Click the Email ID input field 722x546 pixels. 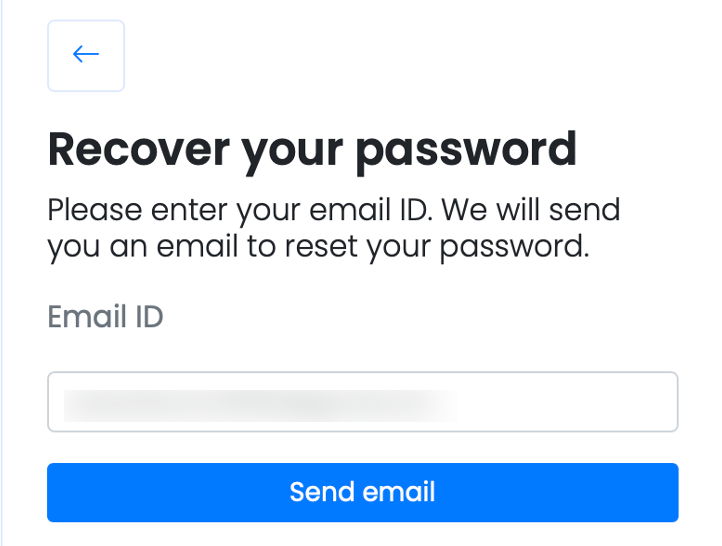362,402
